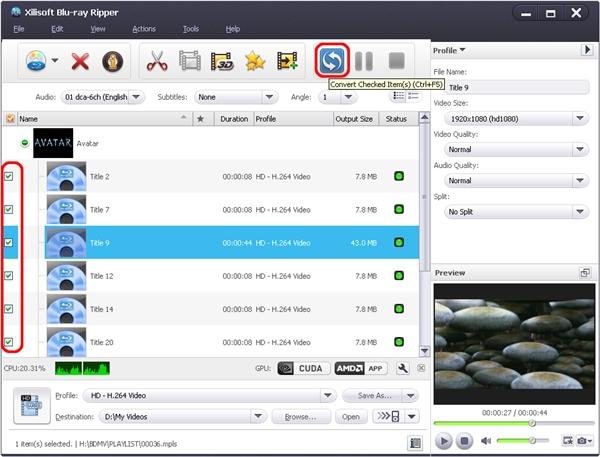Open the Tools menu
The height and width of the screenshot is (457, 600).
[191, 29]
